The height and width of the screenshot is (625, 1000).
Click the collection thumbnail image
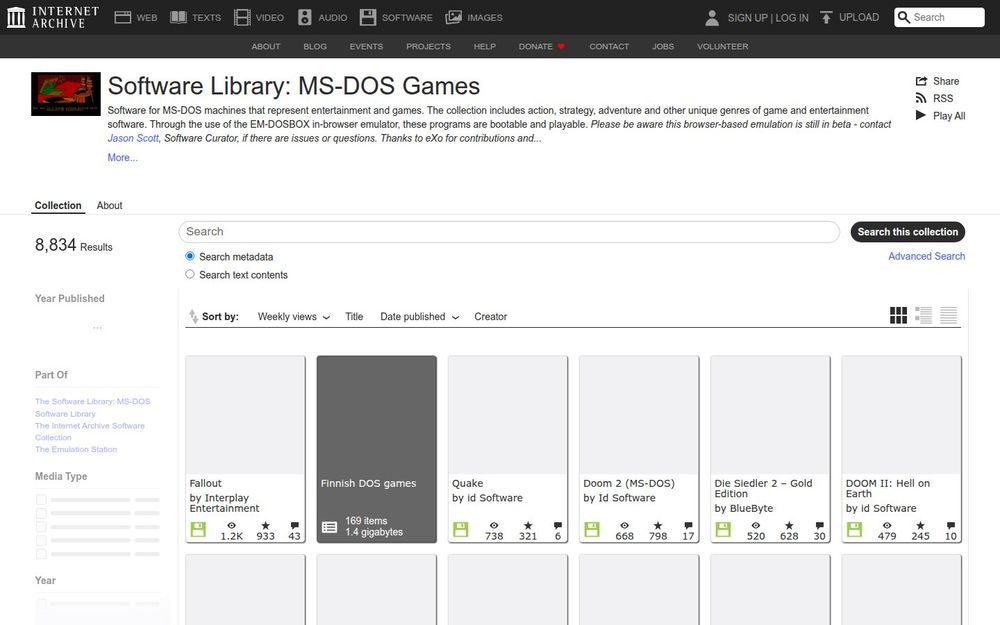66,94
